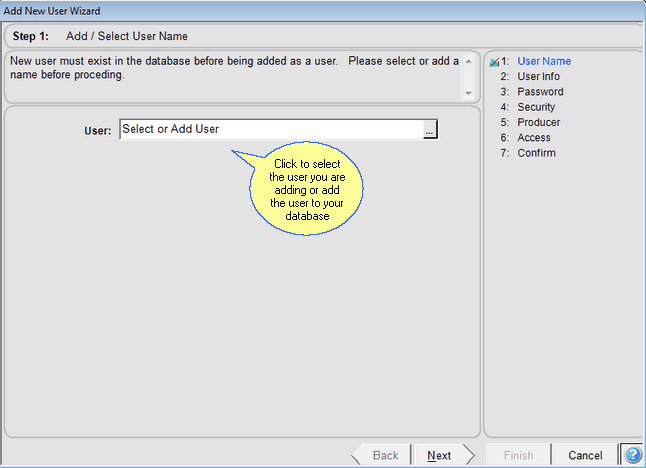
Task: Click the description box scroll down arrow
Action: click(x=468, y=93)
